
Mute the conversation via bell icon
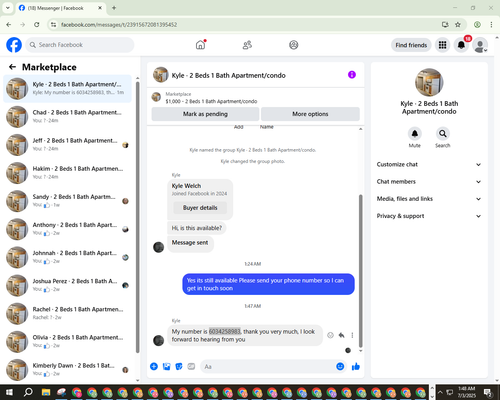(x=415, y=134)
